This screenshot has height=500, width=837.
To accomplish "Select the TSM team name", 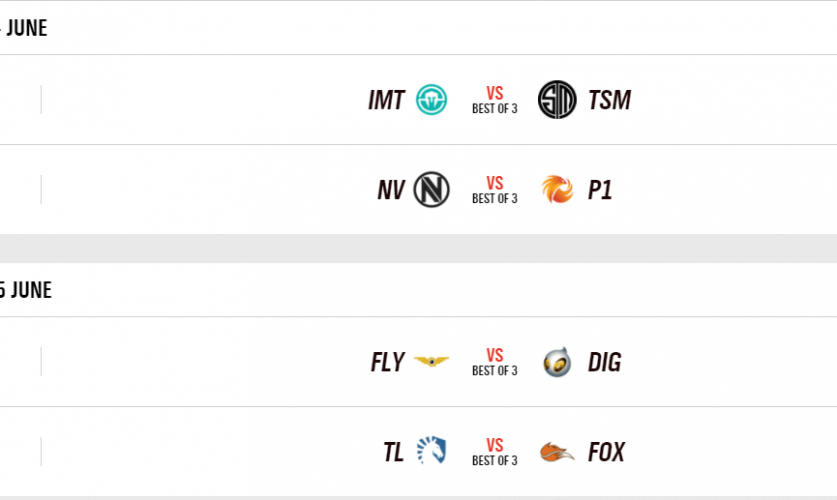I will point(609,100).
